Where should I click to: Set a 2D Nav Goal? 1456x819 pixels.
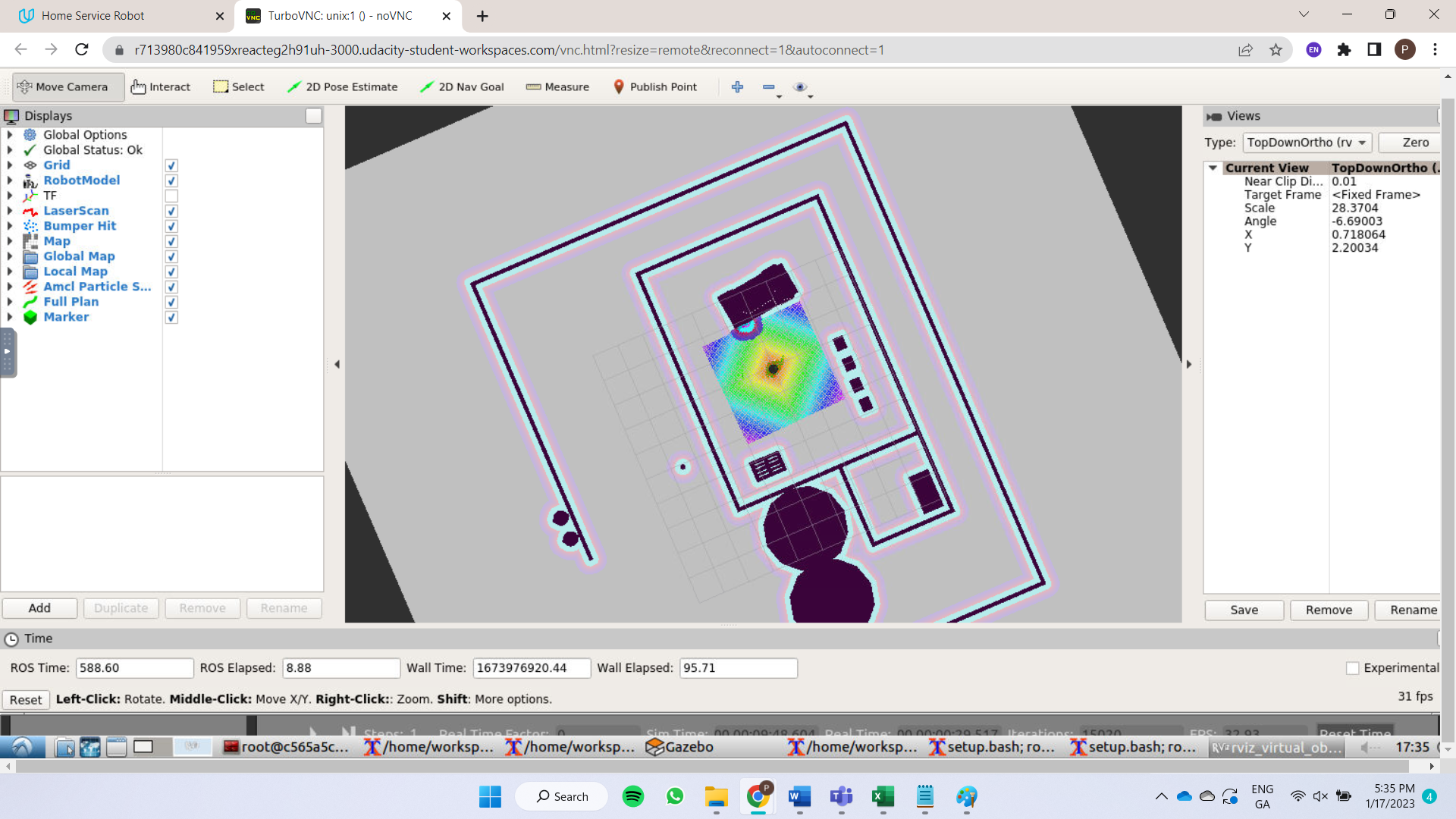(461, 86)
